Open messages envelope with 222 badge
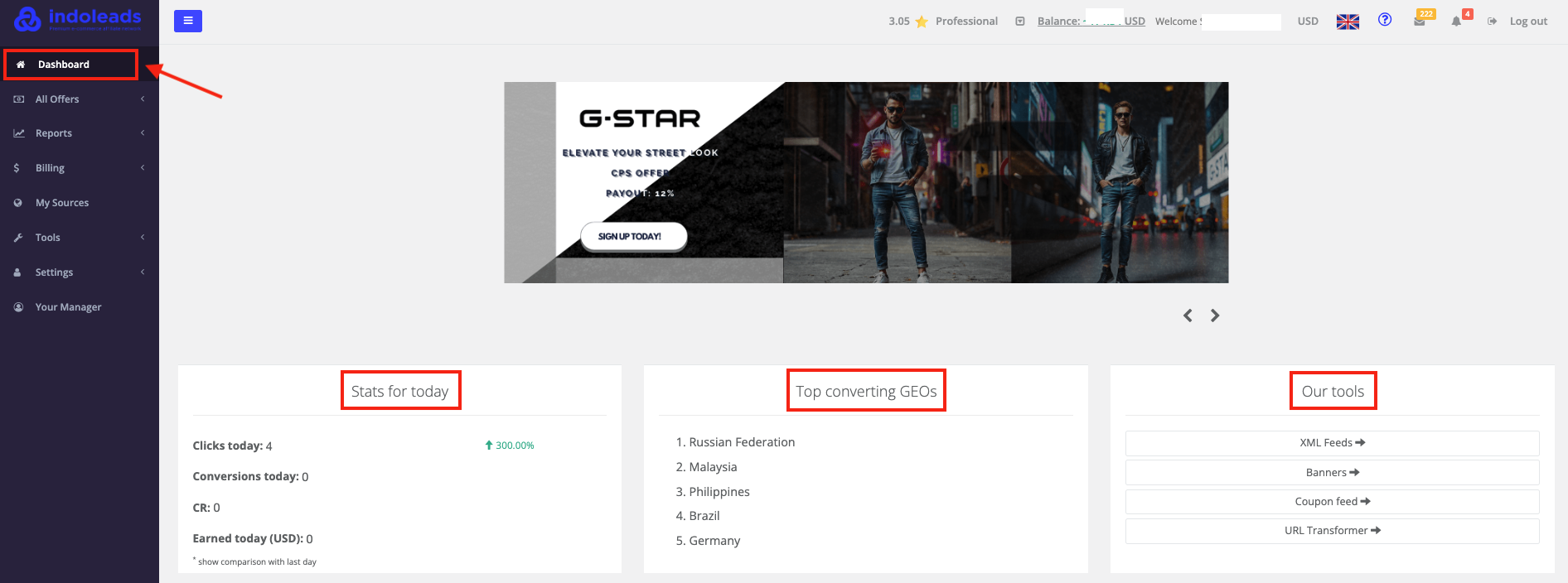The image size is (1568, 583). (1420, 21)
